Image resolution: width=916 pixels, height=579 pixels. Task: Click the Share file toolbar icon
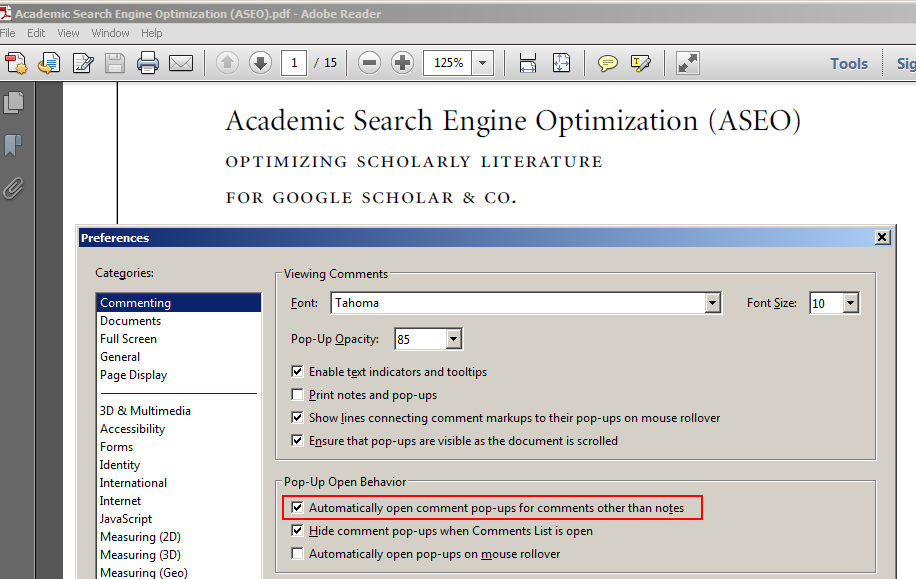click(49, 63)
